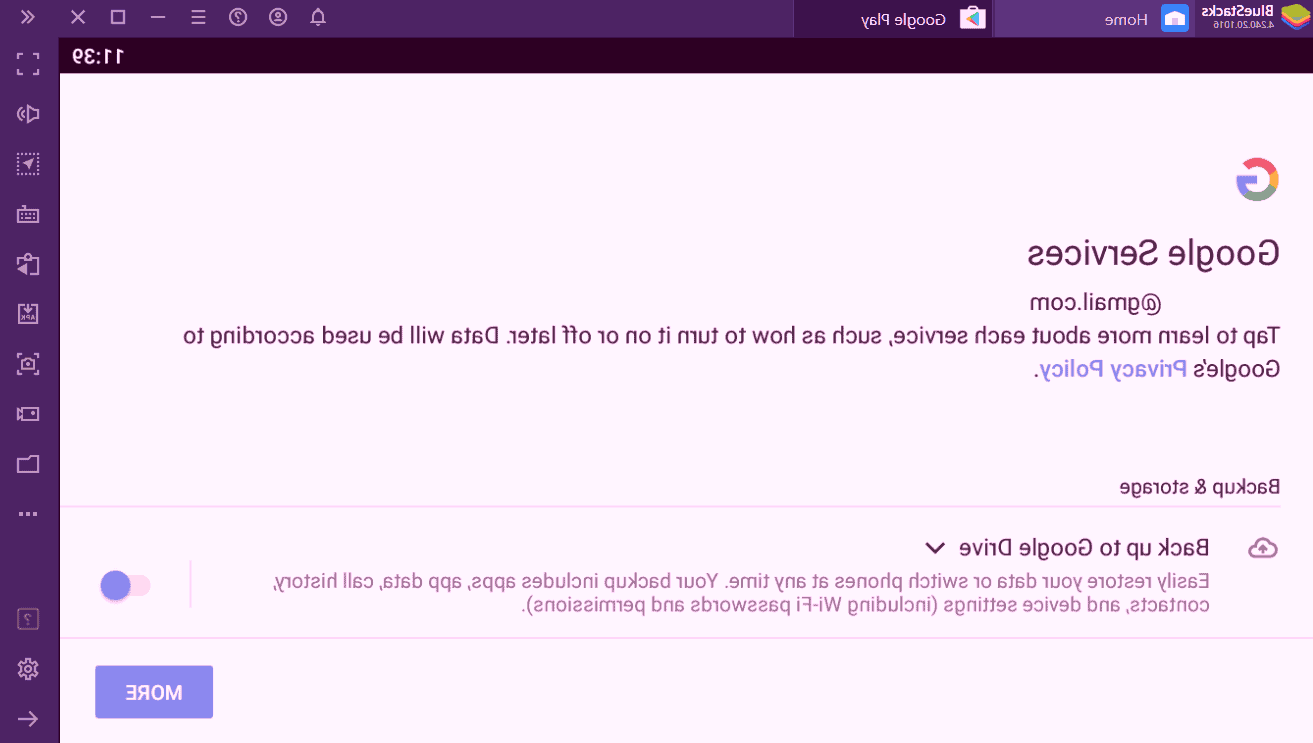Start the screen recorder icon
The height and width of the screenshot is (743, 1313).
coord(28,414)
